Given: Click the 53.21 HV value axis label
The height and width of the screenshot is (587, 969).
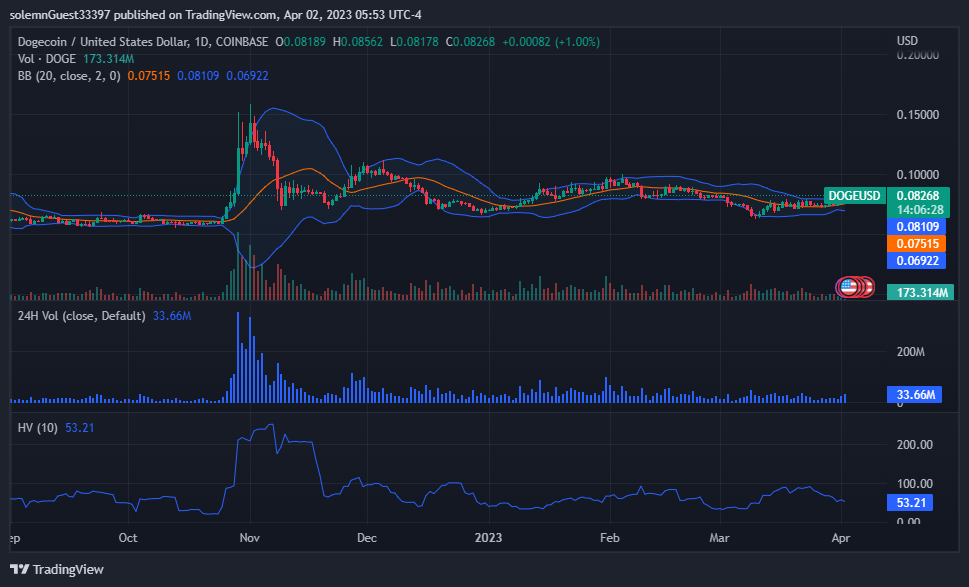Looking at the screenshot, I should click(x=911, y=503).
